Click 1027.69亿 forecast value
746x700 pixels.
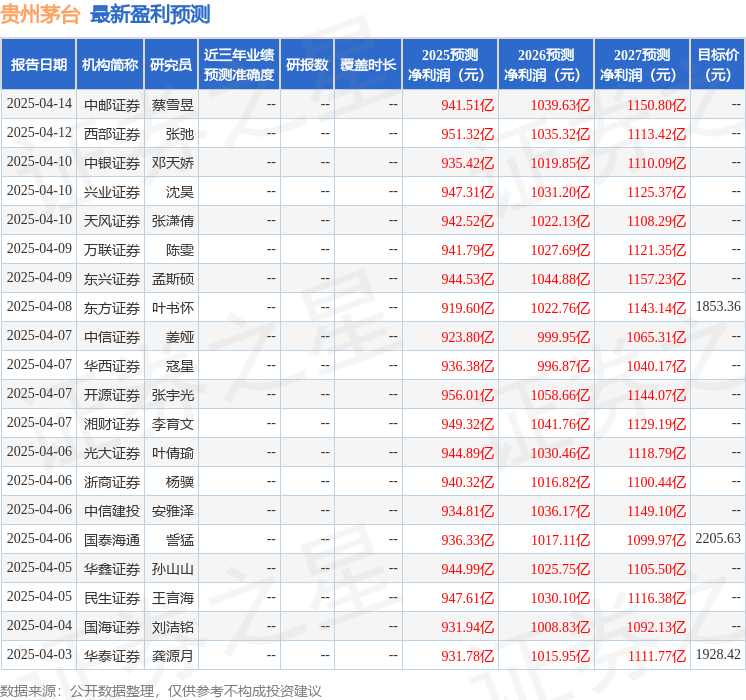point(560,250)
